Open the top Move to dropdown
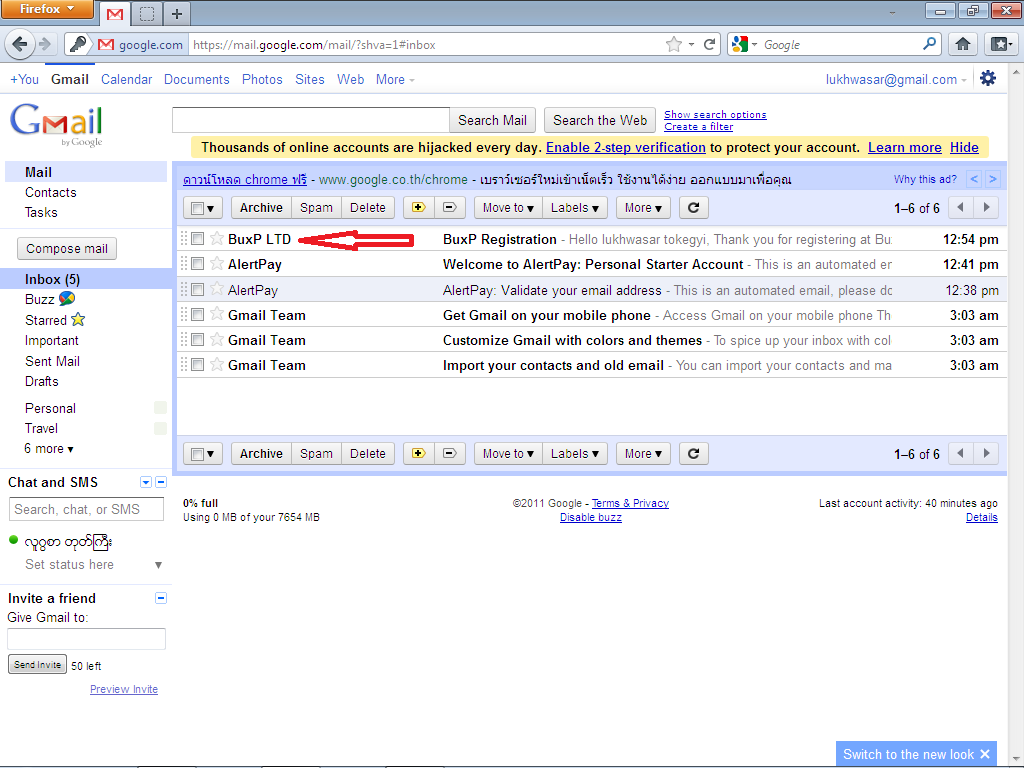Image resolution: width=1024 pixels, height=768 pixels. click(508, 208)
